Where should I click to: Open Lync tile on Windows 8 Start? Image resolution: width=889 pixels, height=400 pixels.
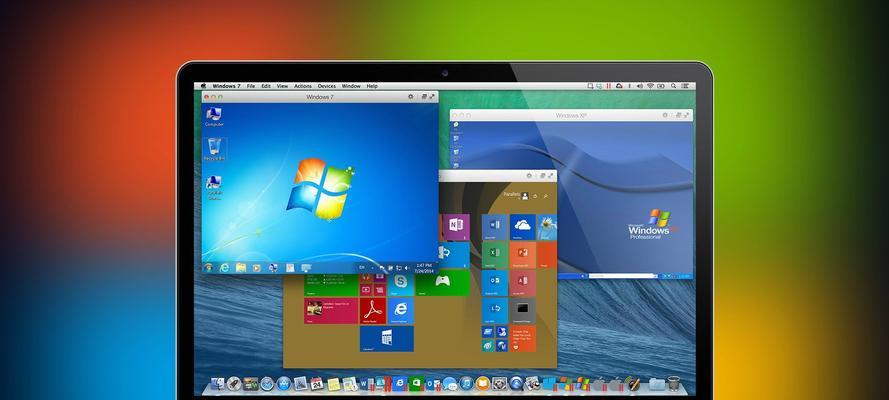coord(494,310)
